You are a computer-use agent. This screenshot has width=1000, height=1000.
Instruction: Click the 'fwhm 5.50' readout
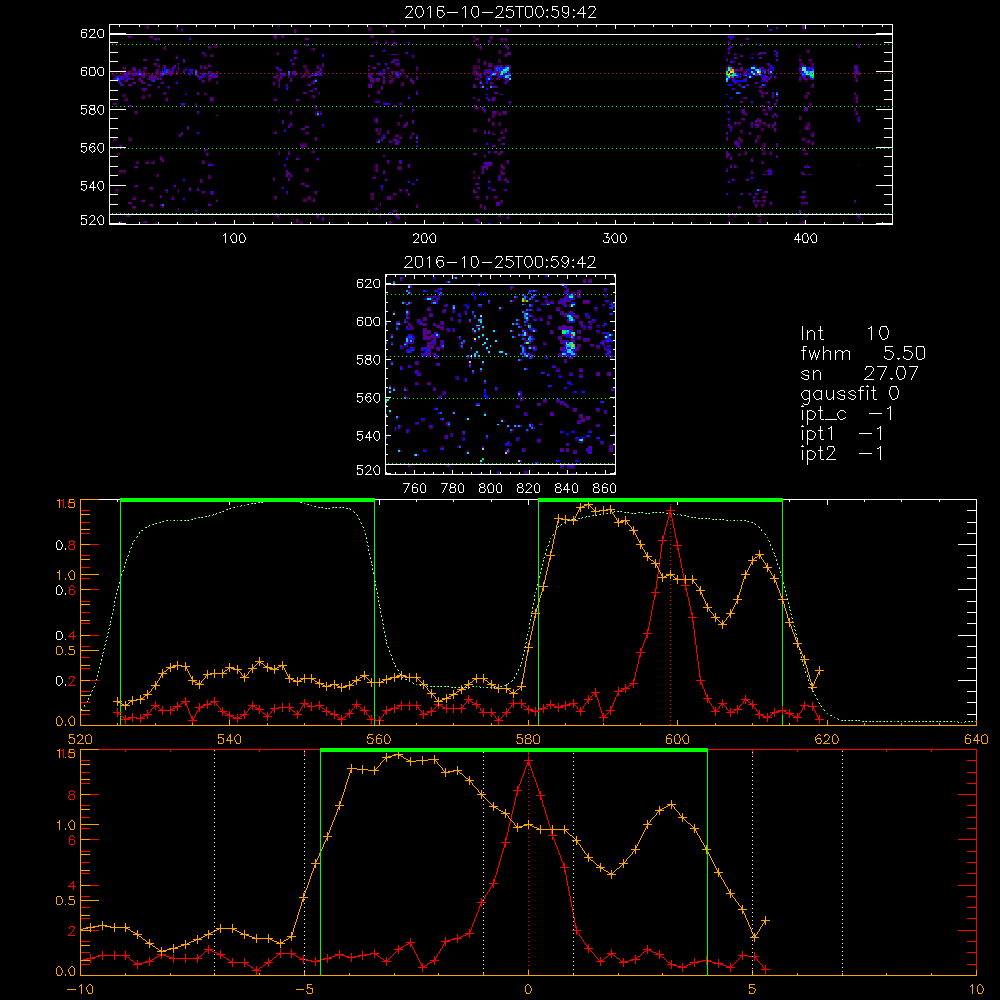[x=863, y=353]
